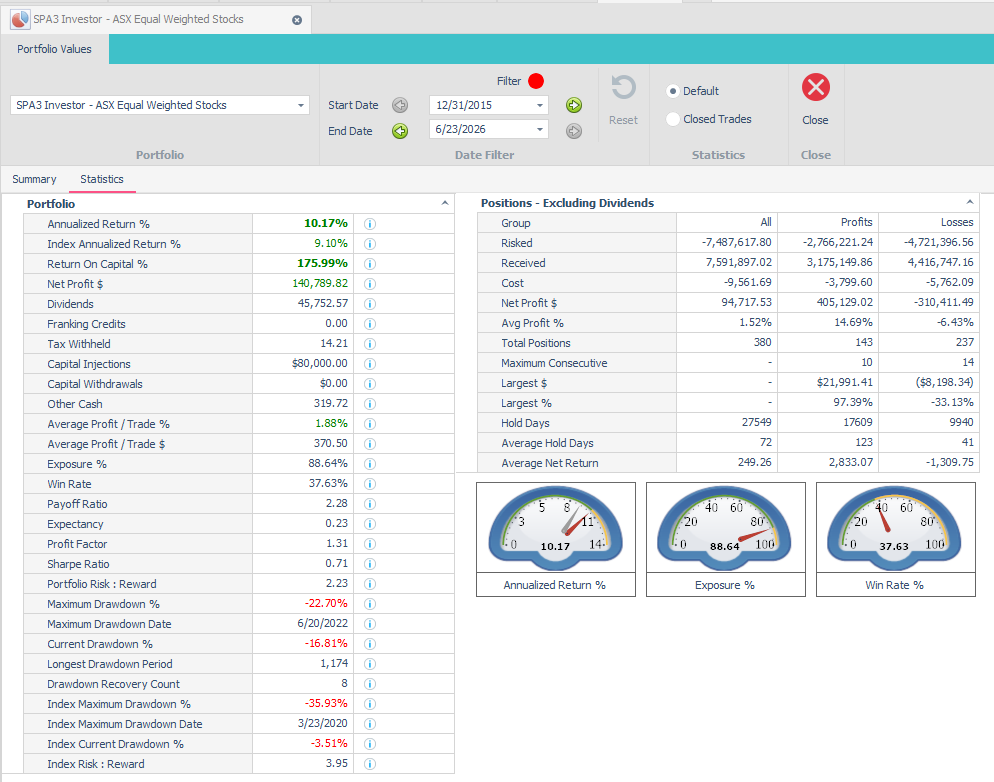This screenshot has width=994, height=782.
Task: Open info icon for Profit Factor
Action: click(x=370, y=544)
